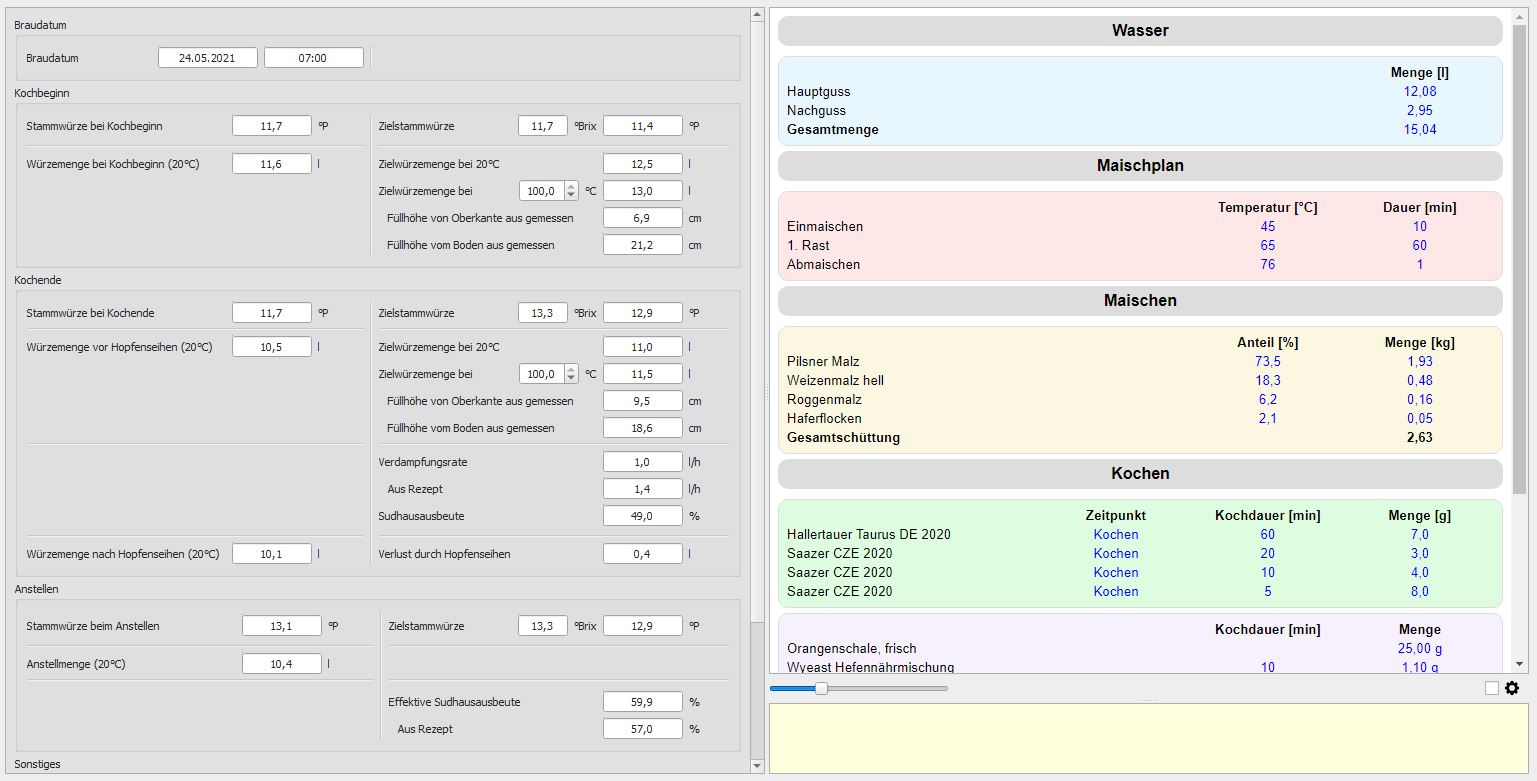Image resolution: width=1537 pixels, height=781 pixels.
Task: Click the Kochbeginn Zielstammwürze °Brix field
Action: click(x=542, y=126)
